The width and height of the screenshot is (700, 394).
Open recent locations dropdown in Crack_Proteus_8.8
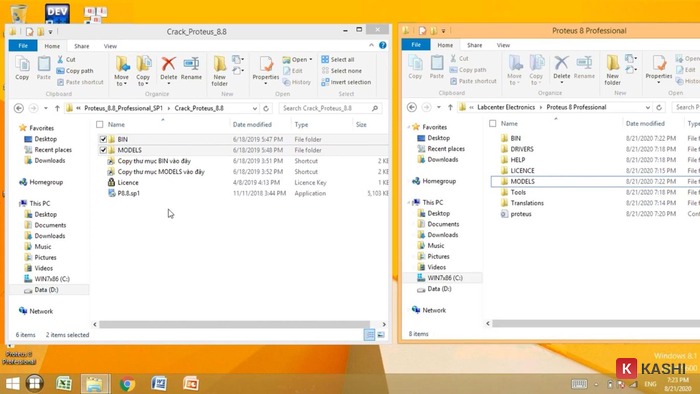pyautogui.click(x=46, y=108)
